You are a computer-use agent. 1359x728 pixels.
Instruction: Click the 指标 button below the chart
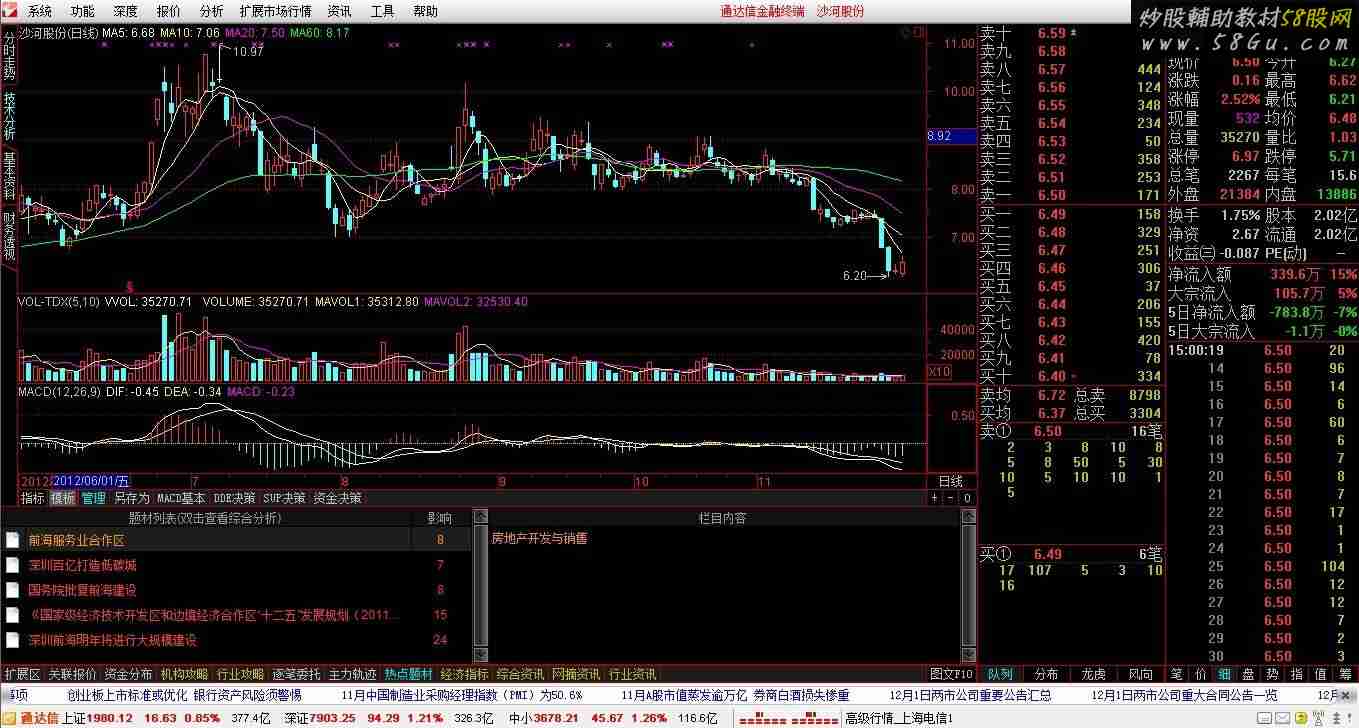coord(33,497)
